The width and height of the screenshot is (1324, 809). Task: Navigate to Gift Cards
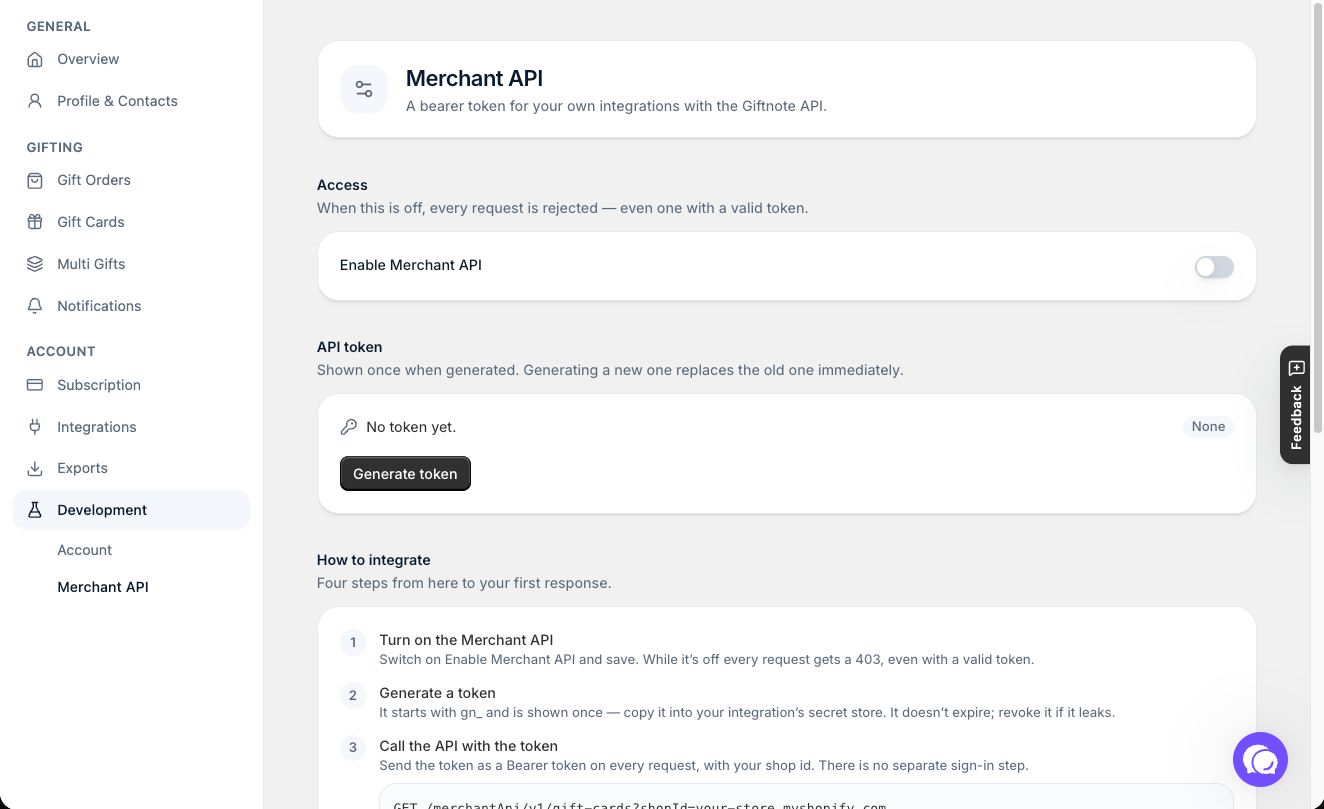131,222
